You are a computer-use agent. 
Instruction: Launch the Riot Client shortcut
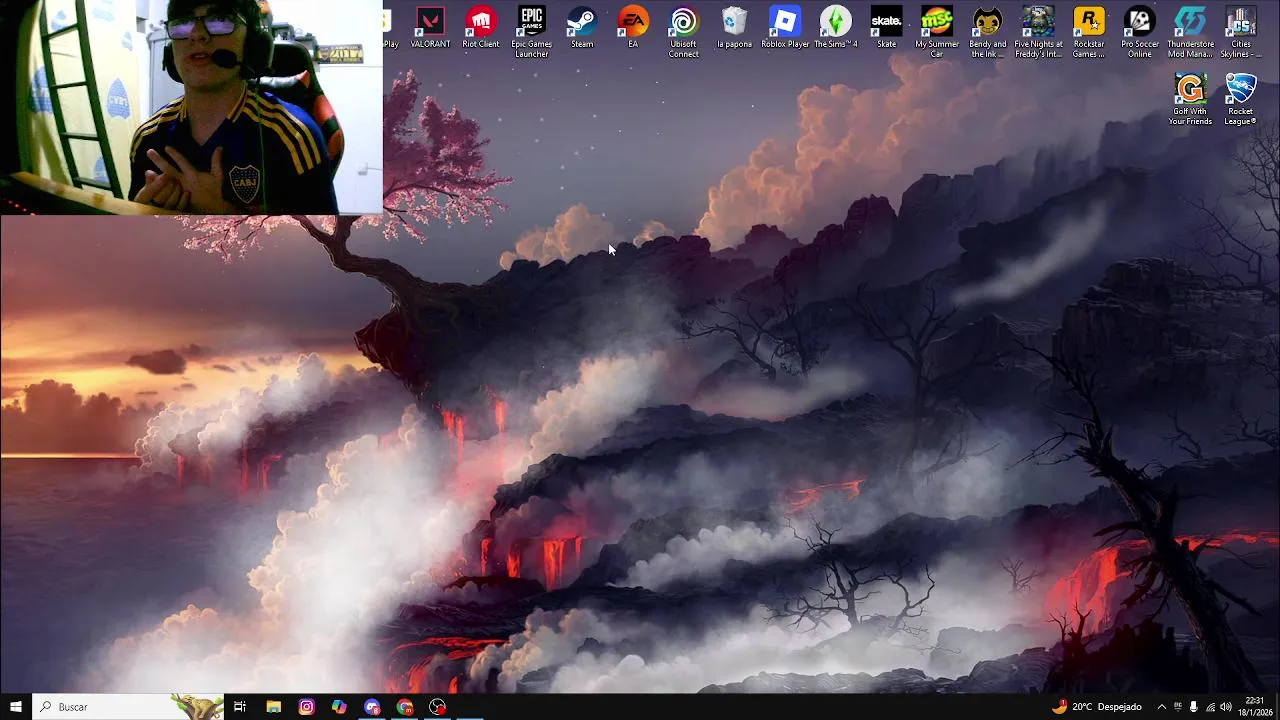tap(481, 28)
